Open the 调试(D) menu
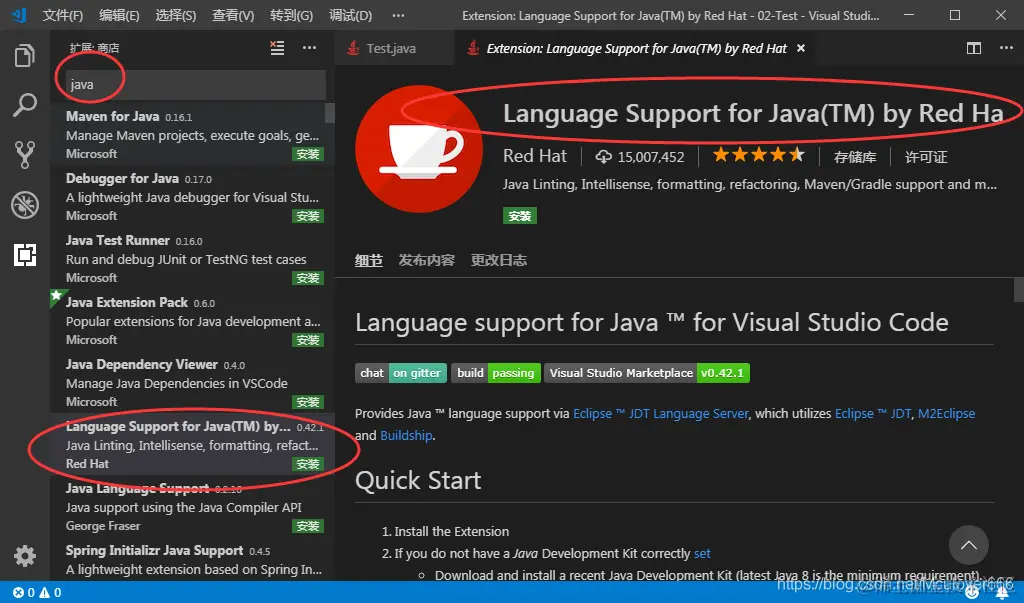Screen dimensions: 1024x603 (350, 15)
